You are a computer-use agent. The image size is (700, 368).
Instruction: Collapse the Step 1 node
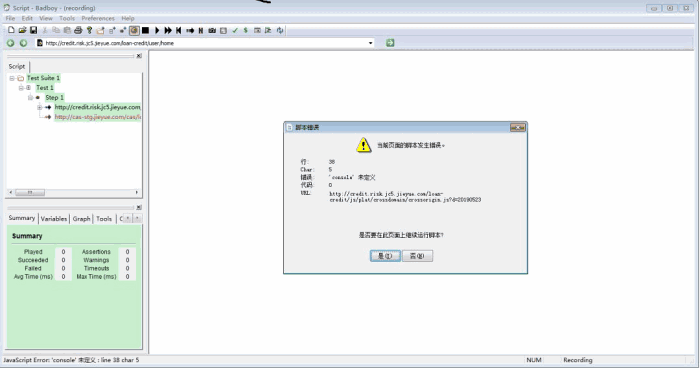click(30, 98)
